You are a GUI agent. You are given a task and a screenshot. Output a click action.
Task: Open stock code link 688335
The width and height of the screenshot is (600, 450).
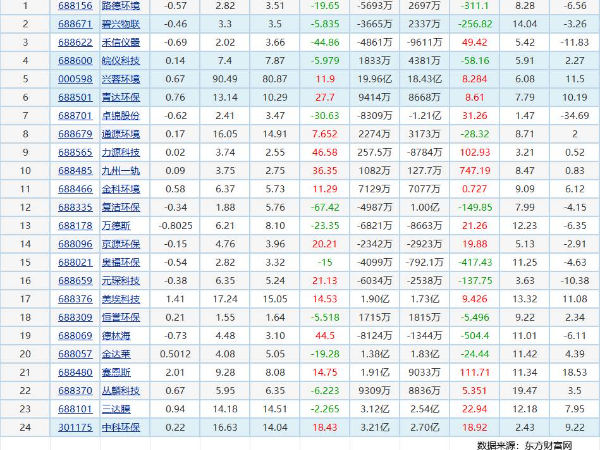coord(75,207)
